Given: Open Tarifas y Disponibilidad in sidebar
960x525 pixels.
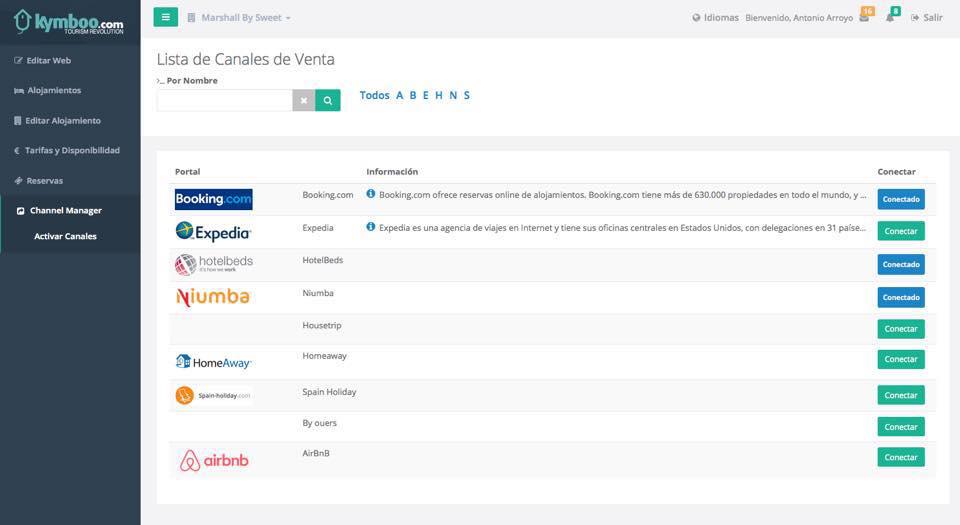Looking at the screenshot, I should pyautogui.click(x=67, y=151).
